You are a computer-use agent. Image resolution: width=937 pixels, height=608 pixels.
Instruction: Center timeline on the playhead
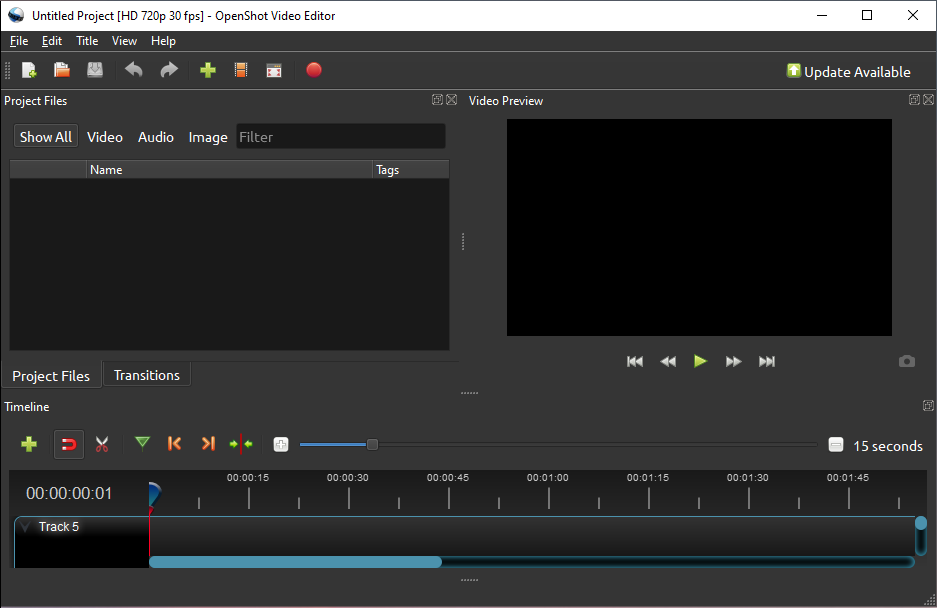(x=241, y=444)
